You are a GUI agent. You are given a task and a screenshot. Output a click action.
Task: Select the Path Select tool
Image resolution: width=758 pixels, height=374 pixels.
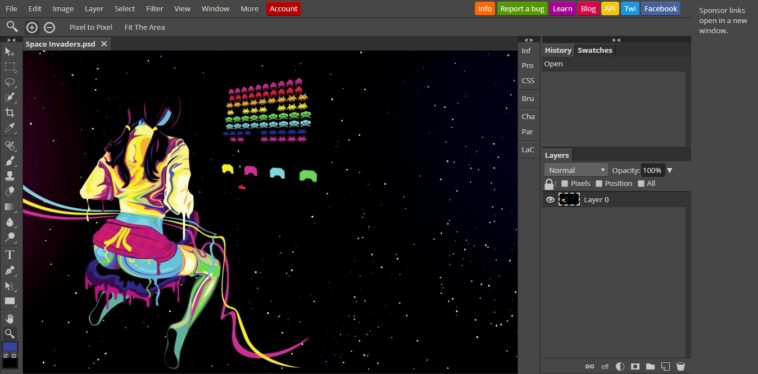pyautogui.click(x=10, y=286)
